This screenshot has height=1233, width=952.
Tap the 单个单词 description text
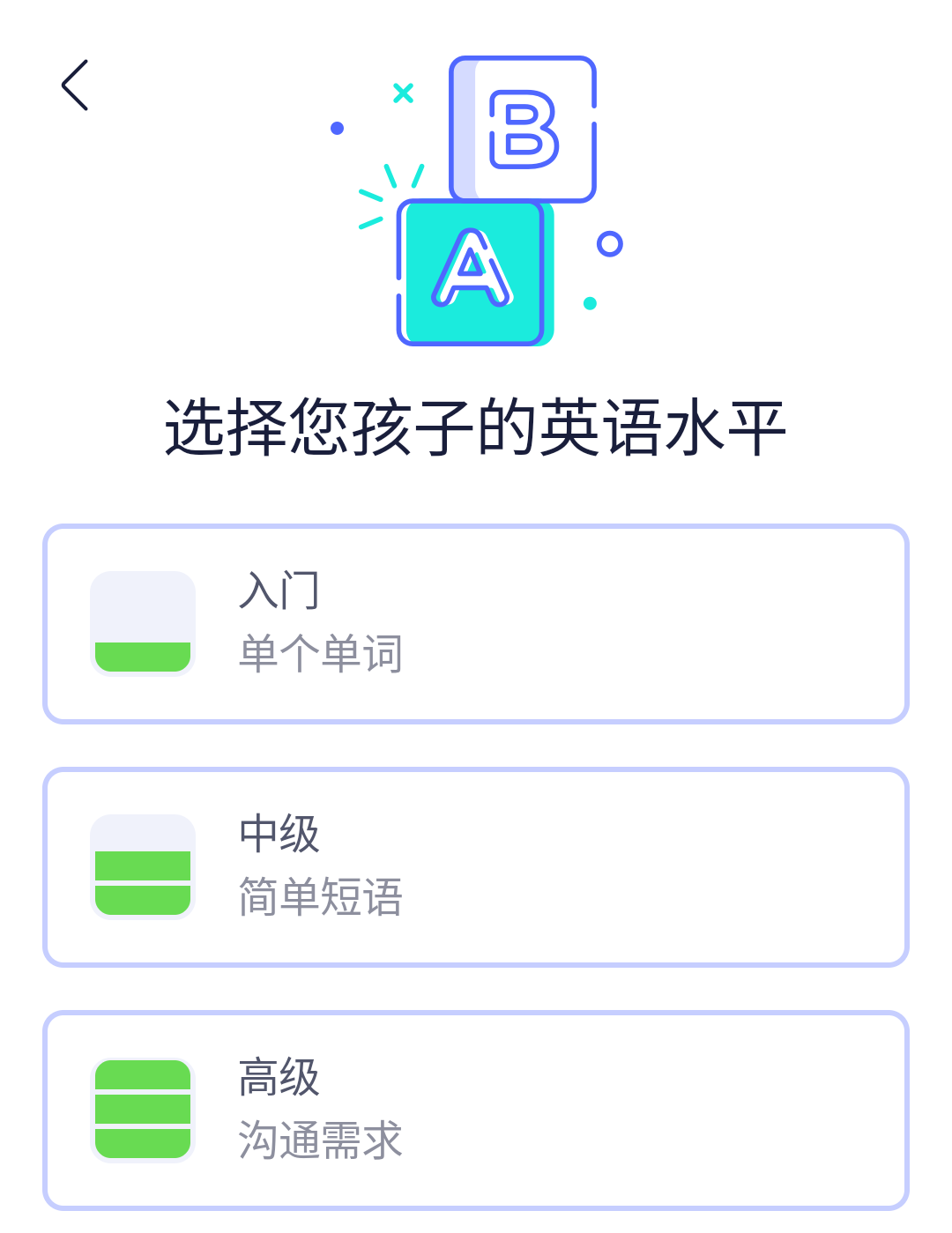[320, 654]
